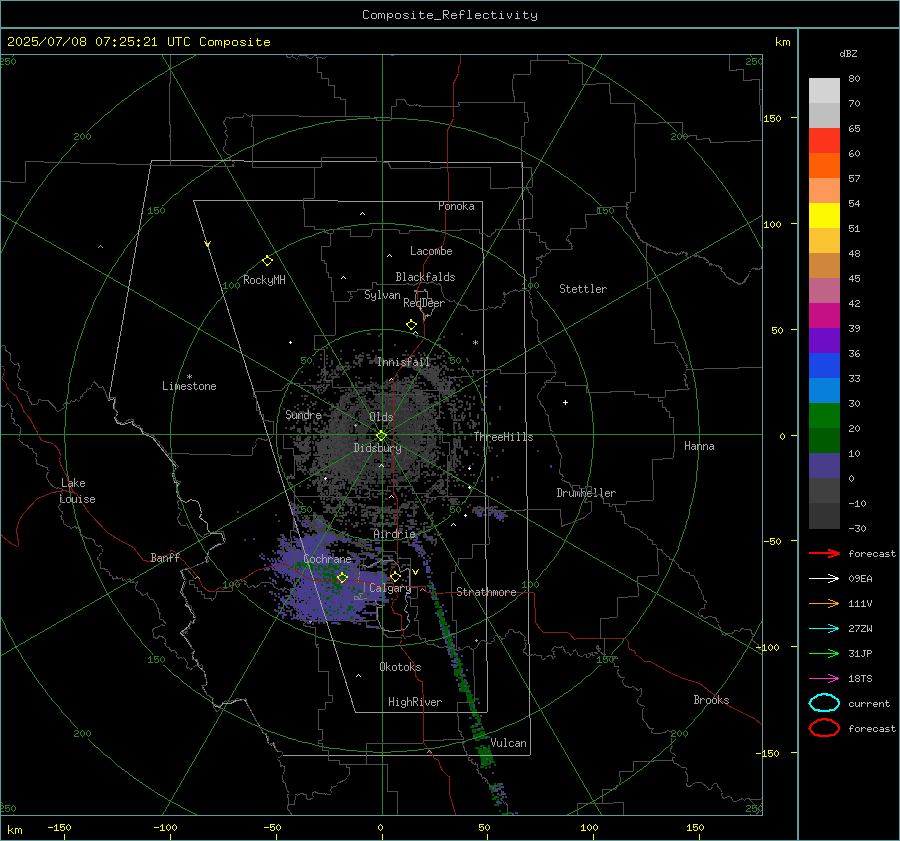900x841 pixels.
Task: Click the red forecast arrow in legend
Action: click(x=824, y=553)
